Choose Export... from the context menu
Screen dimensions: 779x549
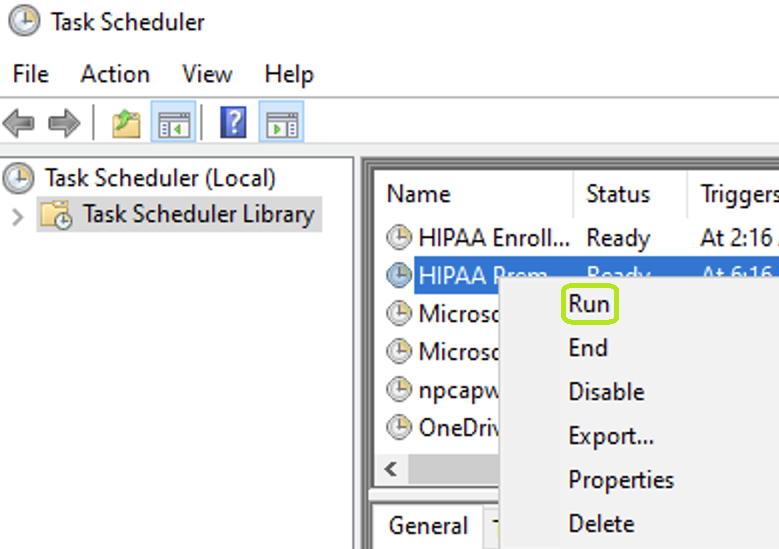pos(611,436)
